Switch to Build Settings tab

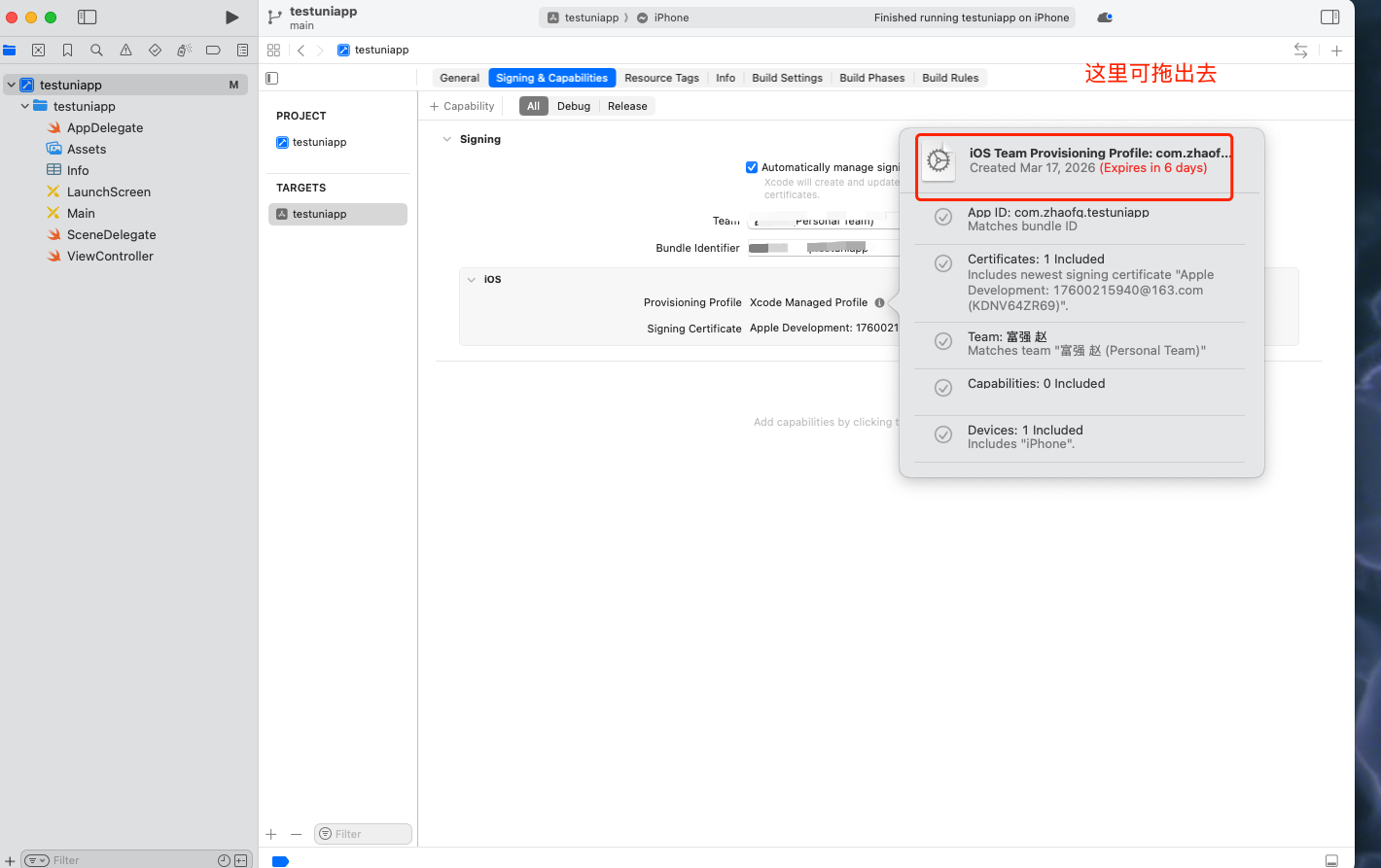pyautogui.click(x=787, y=78)
